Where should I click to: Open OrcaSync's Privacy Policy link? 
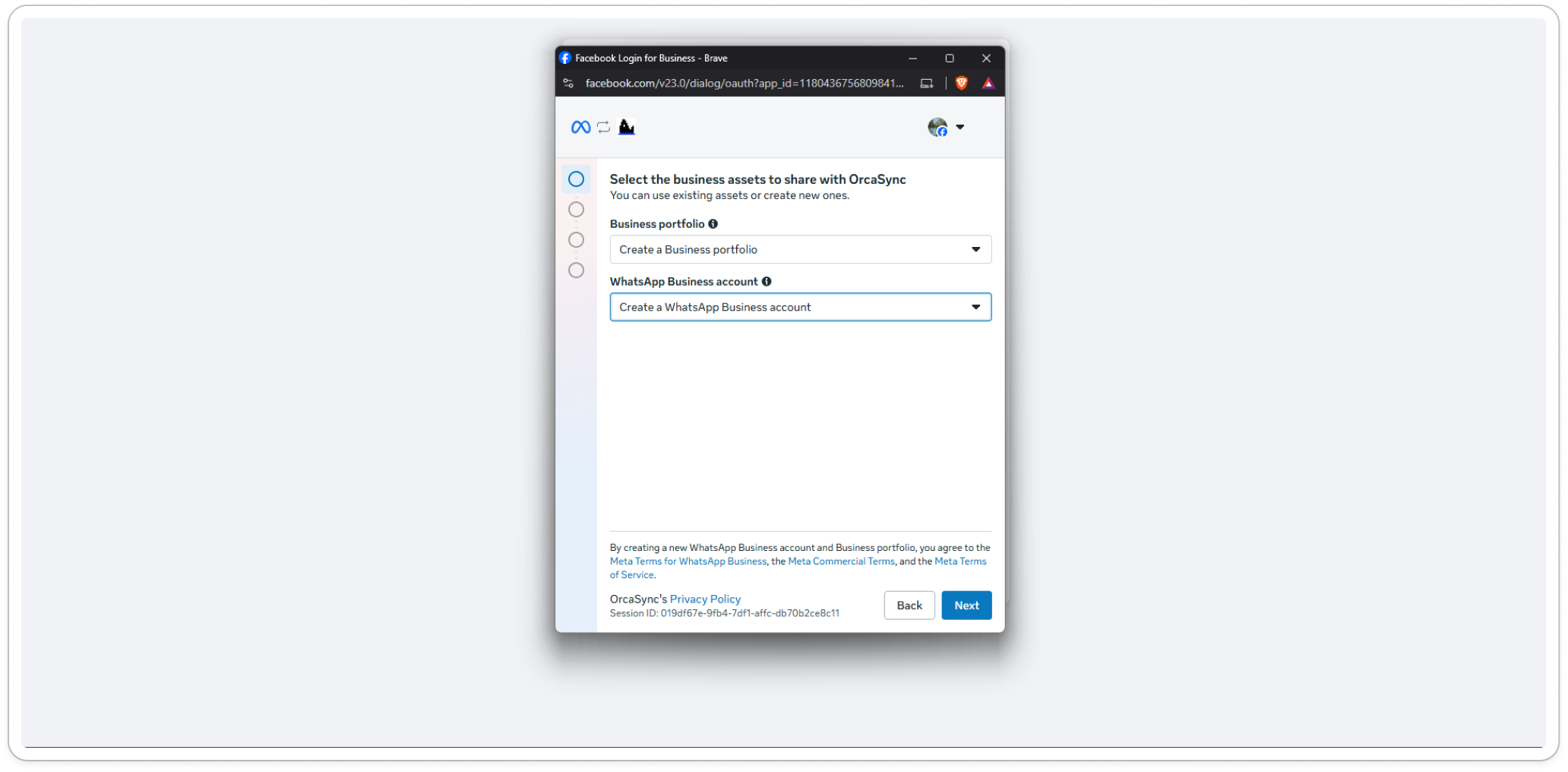click(x=705, y=599)
